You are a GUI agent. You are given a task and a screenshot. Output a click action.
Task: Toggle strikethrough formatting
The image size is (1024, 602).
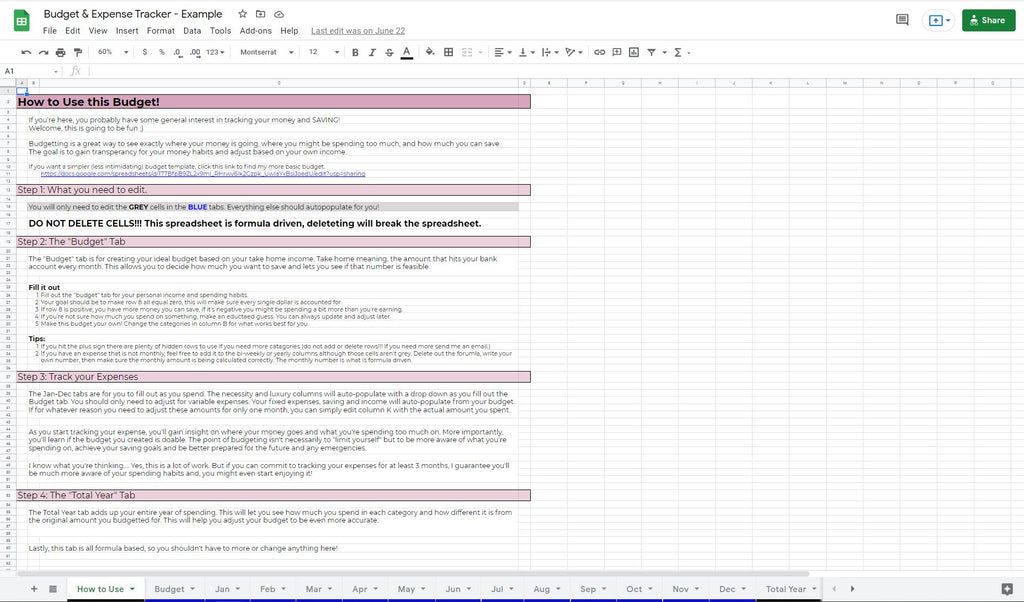click(x=389, y=52)
